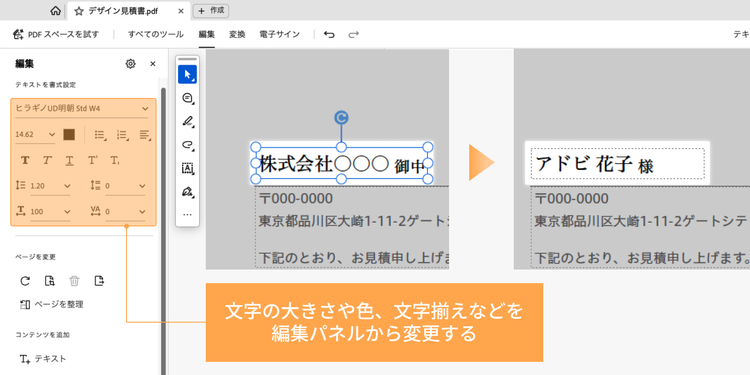Open the font size 14.62 dropdown
The height and width of the screenshot is (375, 750).
(x=35, y=135)
